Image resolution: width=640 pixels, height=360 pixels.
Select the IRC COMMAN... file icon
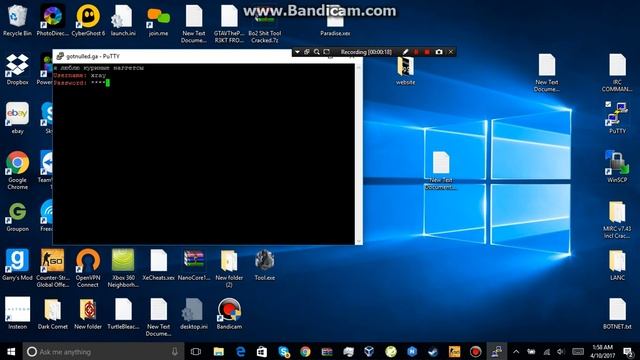point(617,73)
